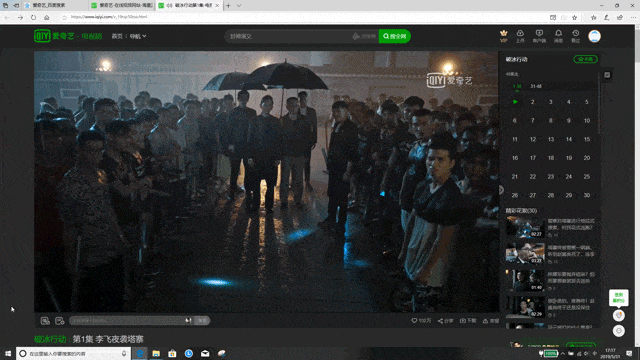Click the green feedback bubble widget
This screenshot has height=360, width=640.
coord(618,298)
